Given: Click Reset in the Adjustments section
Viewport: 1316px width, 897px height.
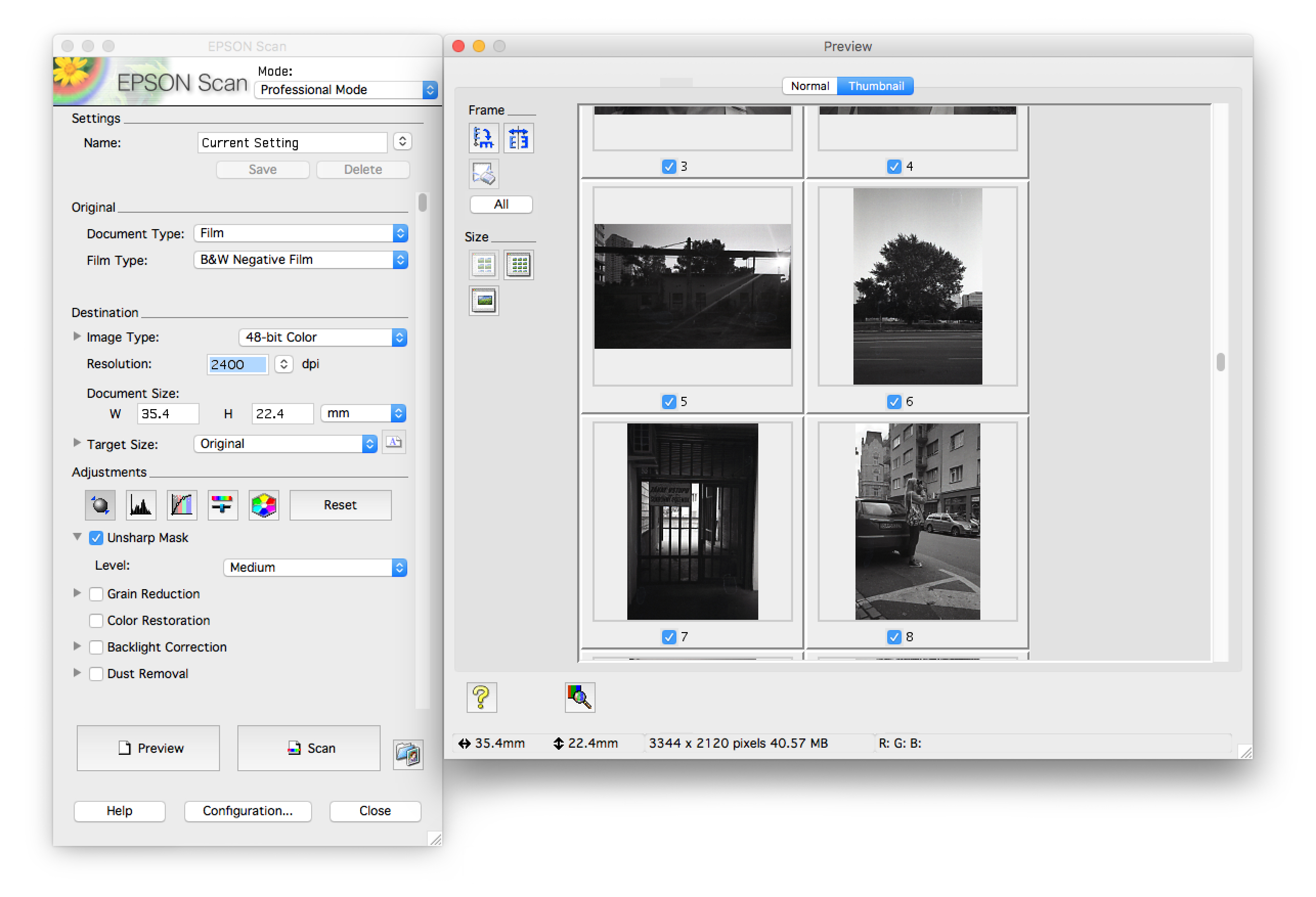Looking at the screenshot, I should 340,505.
